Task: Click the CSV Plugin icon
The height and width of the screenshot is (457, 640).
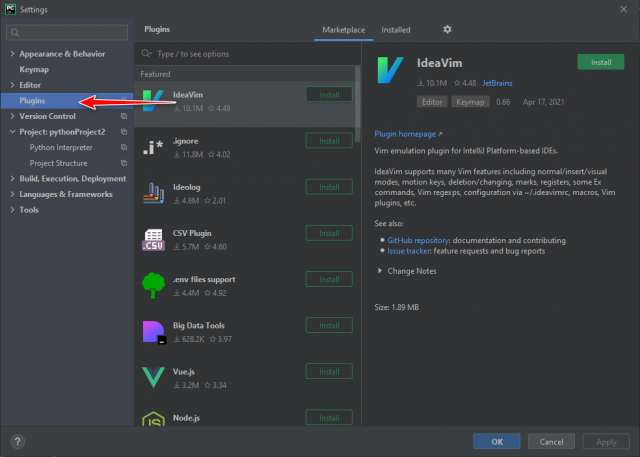Action: pyautogui.click(x=153, y=240)
